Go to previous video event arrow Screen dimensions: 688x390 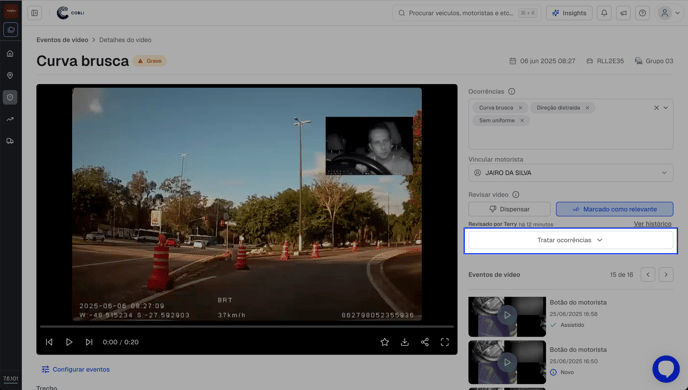tap(648, 275)
